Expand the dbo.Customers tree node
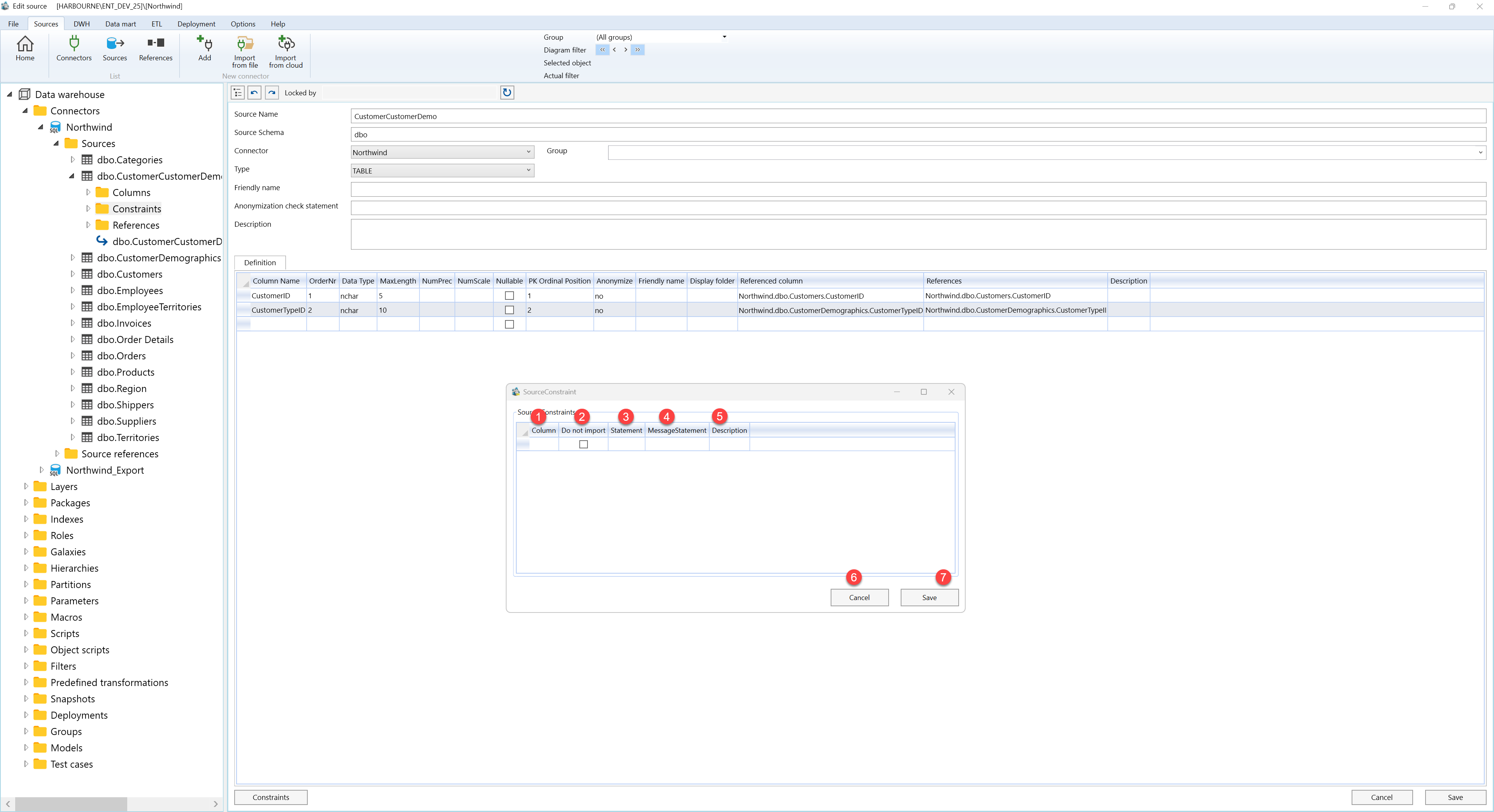The height and width of the screenshot is (812, 1494). (72, 274)
